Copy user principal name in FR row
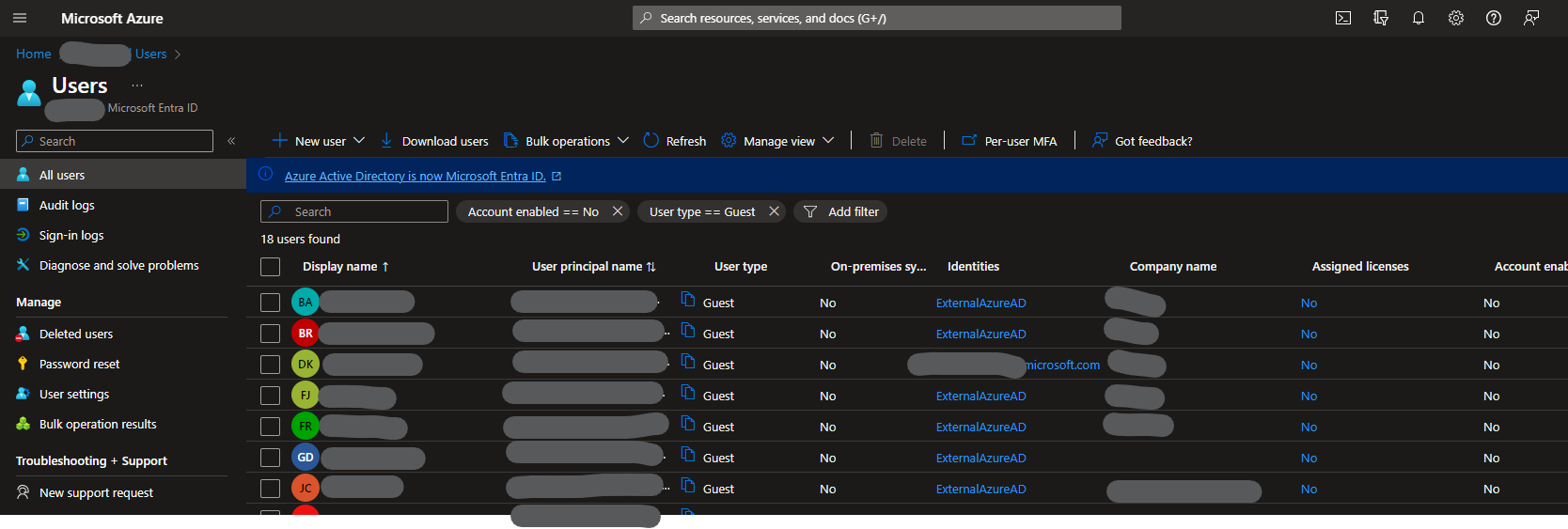 click(x=688, y=424)
